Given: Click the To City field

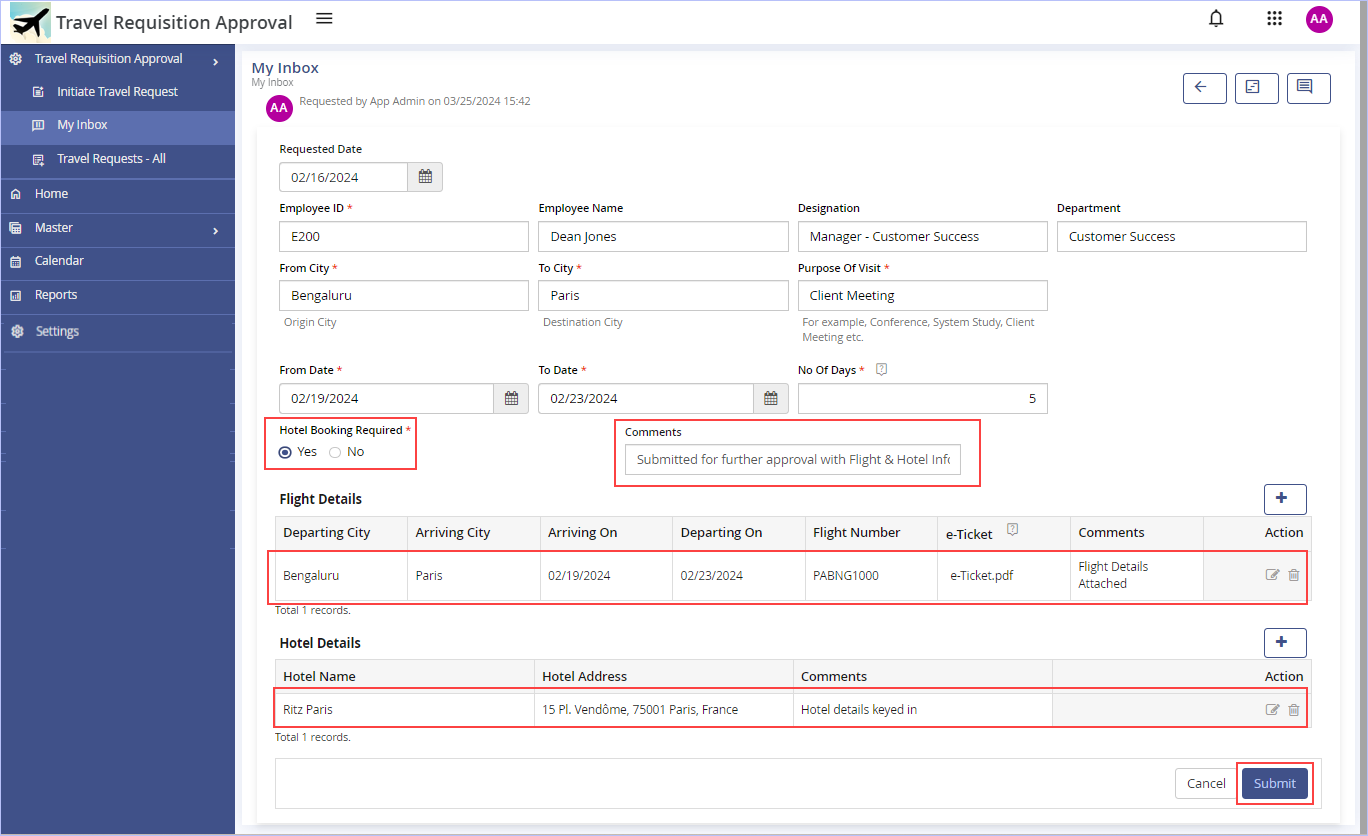Looking at the screenshot, I should [663, 296].
